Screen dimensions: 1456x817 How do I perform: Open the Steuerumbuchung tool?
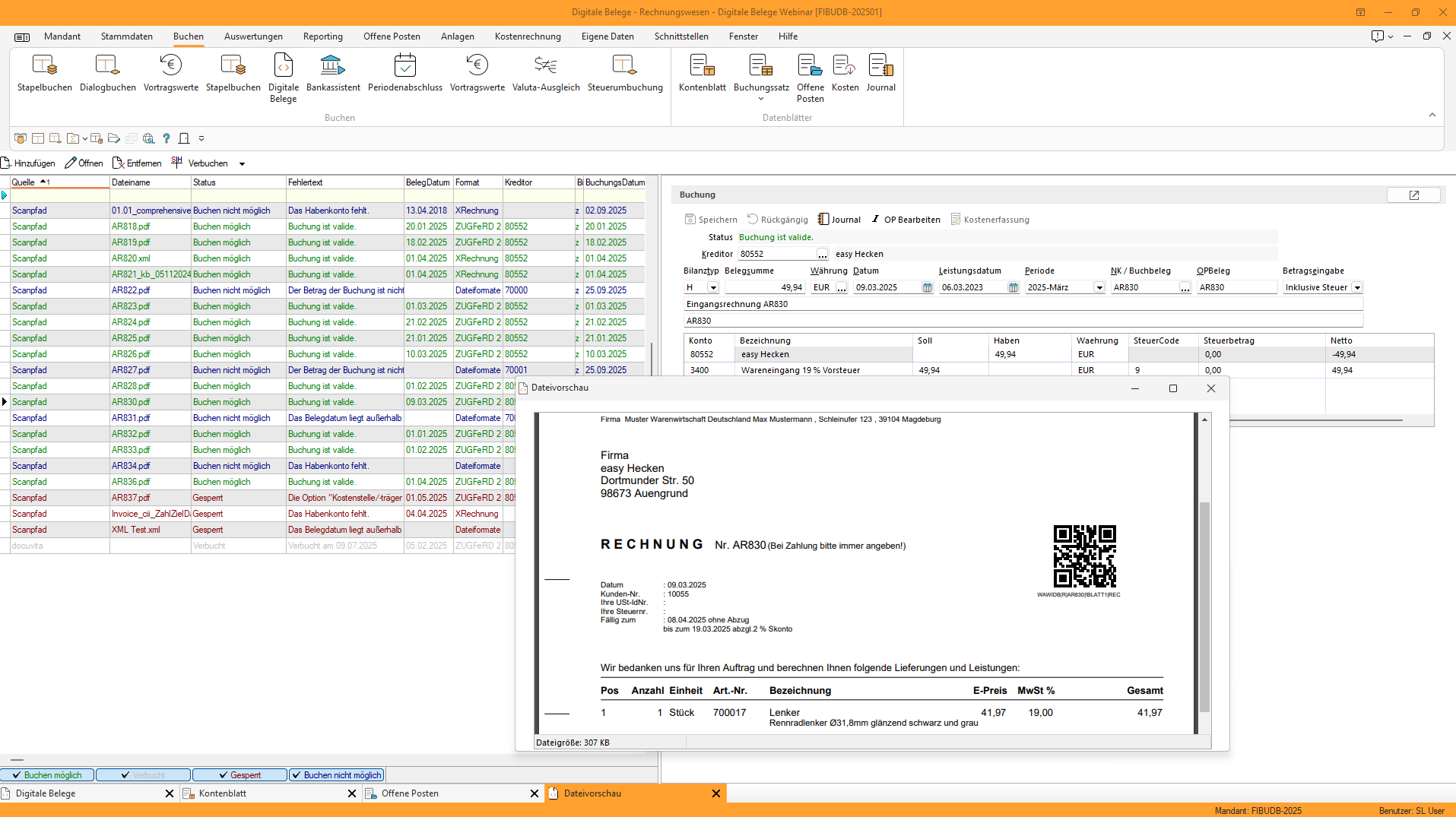(624, 72)
